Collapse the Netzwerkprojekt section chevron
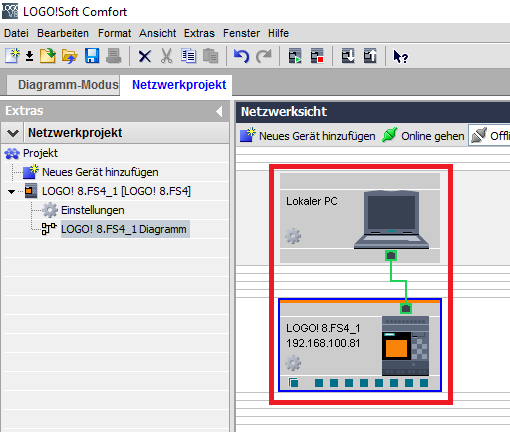This screenshot has height=432, width=510. point(13,133)
